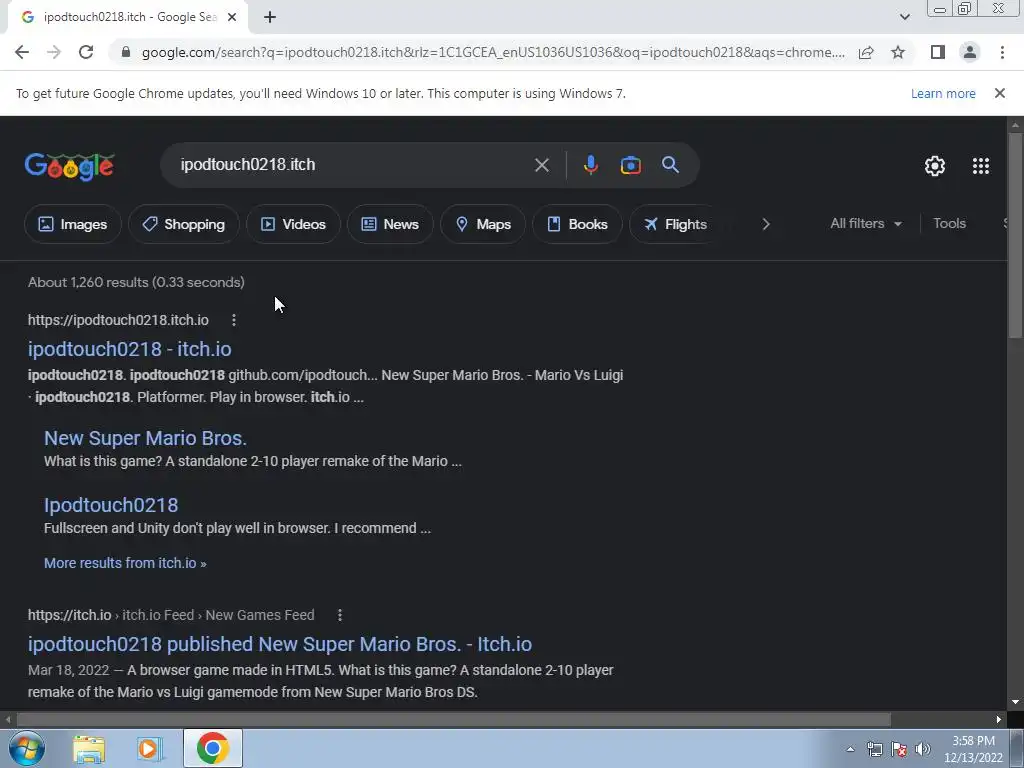Expand the All filters dropdown

[x=865, y=223]
